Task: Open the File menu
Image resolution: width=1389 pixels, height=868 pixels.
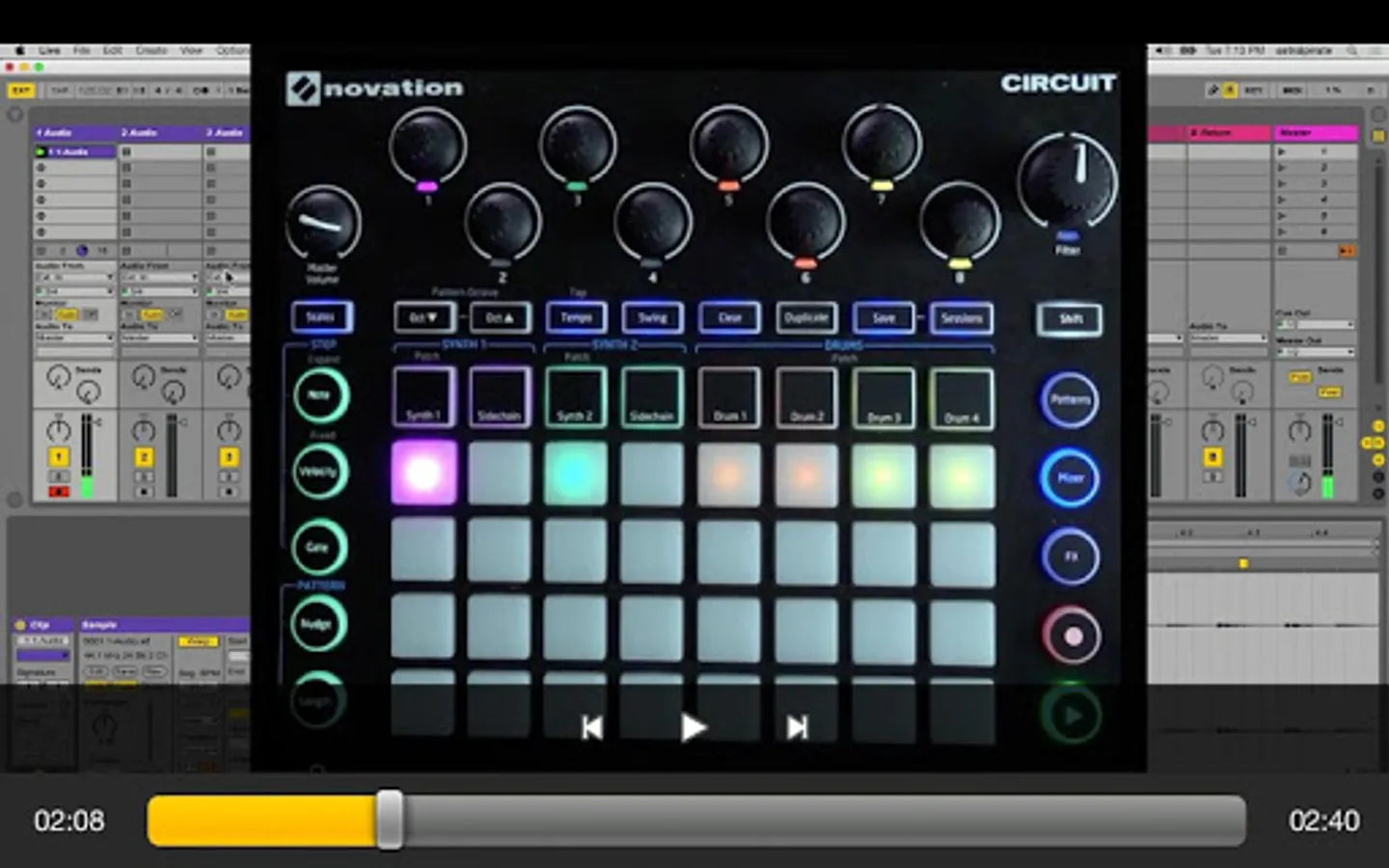Action: click(x=82, y=50)
